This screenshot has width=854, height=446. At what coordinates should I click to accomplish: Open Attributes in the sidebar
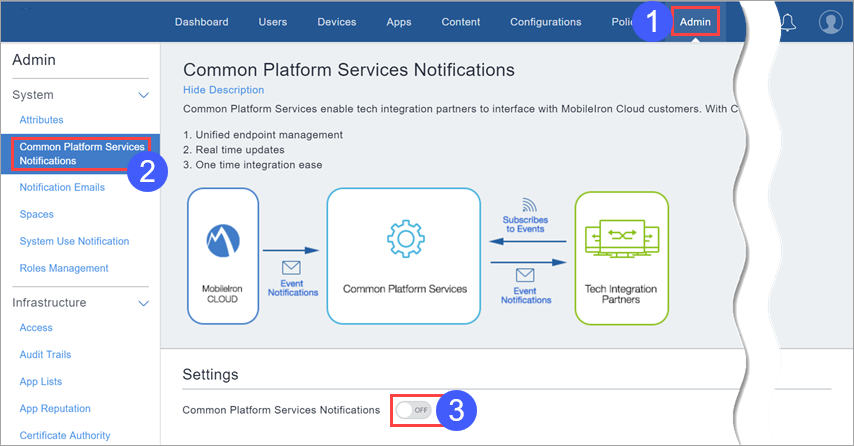[41, 120]
